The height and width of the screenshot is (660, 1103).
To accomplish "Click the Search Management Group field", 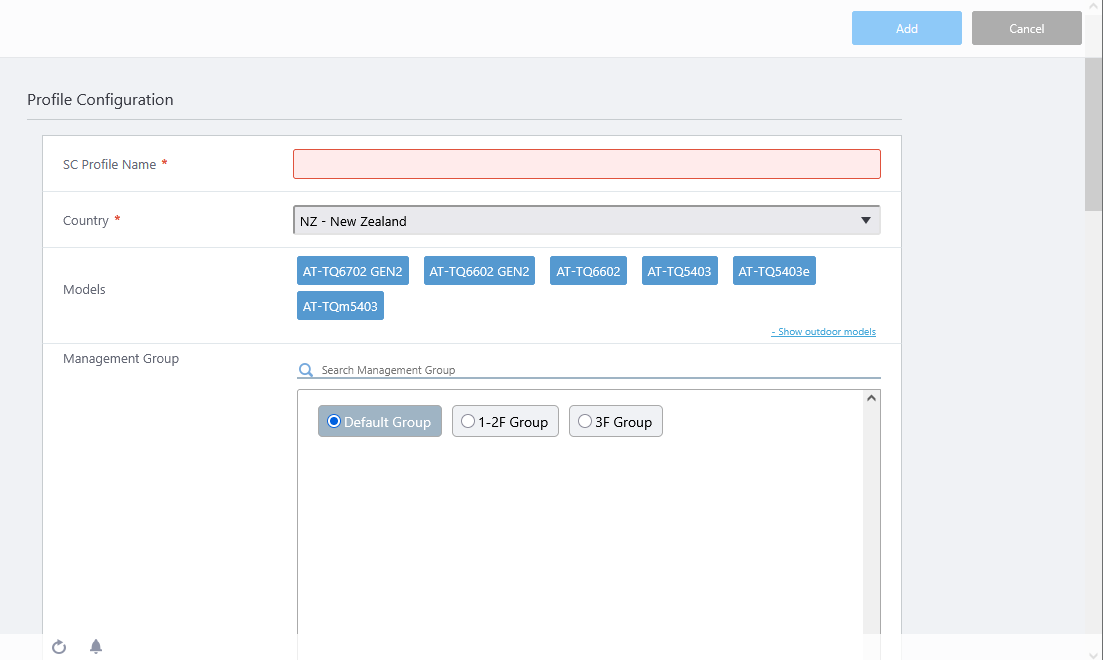I will [x=598, y=370].
